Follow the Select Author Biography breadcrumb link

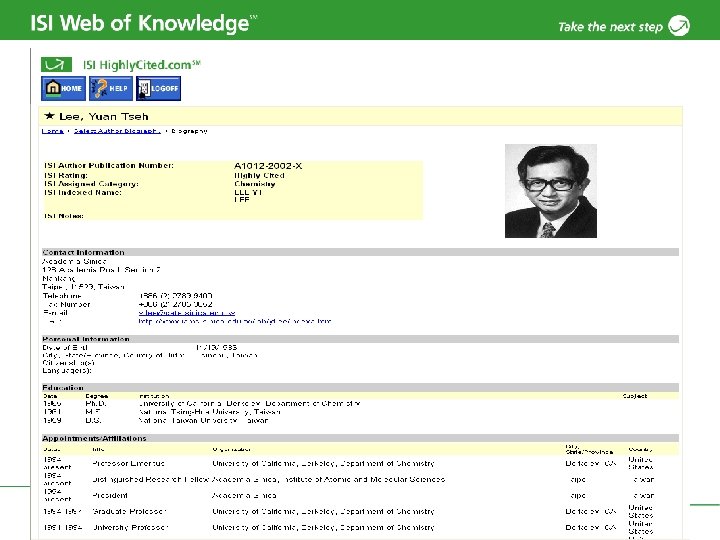click(x=117, y=131)
